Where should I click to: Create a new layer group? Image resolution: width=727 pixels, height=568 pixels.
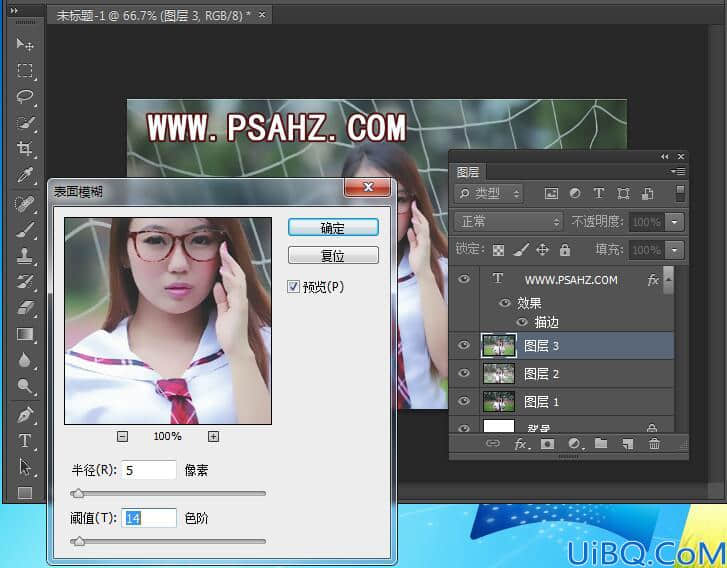click(601, 444)
